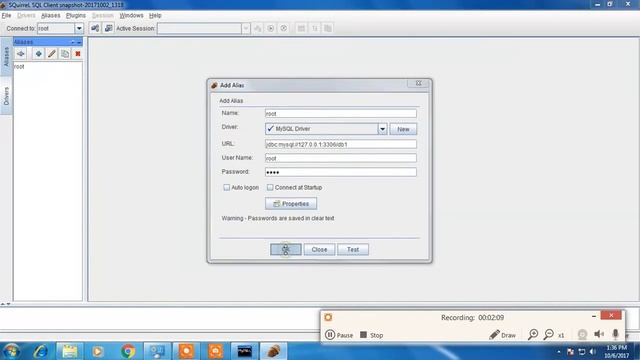Screen dimensions: 640x360
Task: Switch to the Aliases side tab
Action: [6, 56]
